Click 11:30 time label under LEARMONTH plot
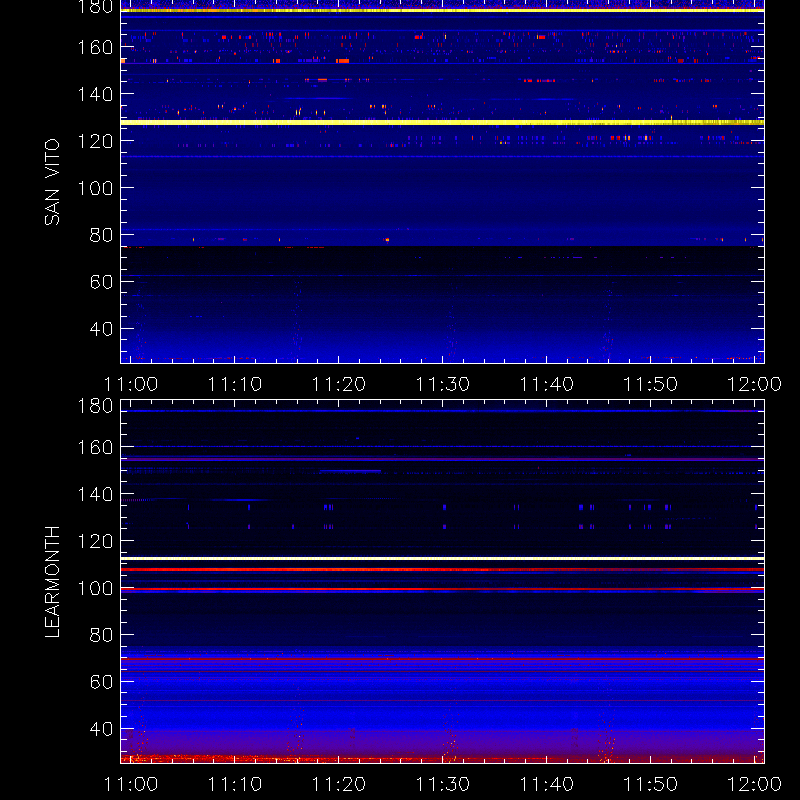Screen dimensions: 800x800 [x=443, y=784]
